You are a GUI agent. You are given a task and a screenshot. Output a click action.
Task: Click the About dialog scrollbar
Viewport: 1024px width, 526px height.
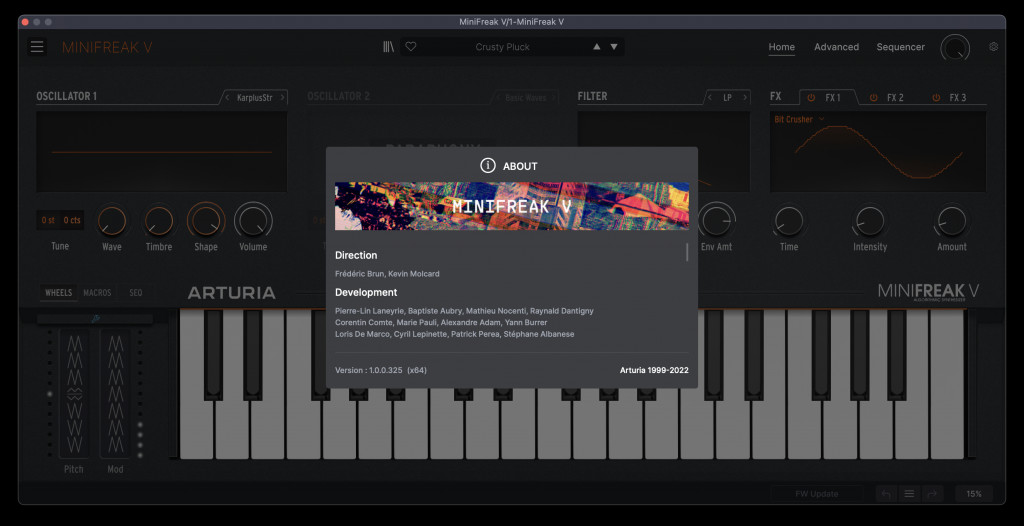click(687, 252)
